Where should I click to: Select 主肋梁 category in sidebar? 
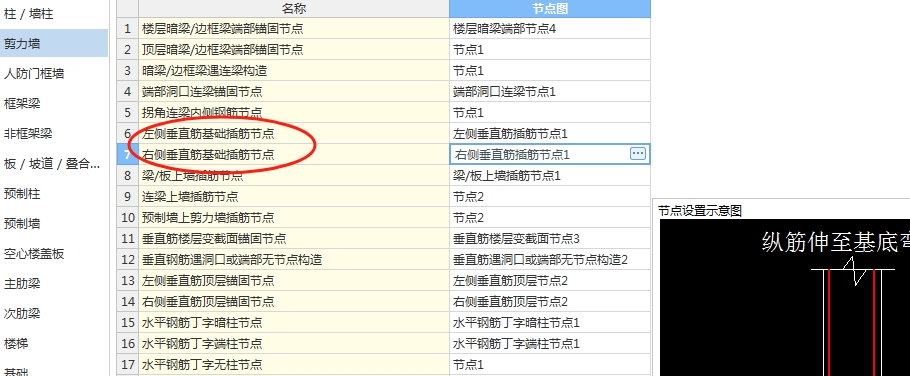point(22,284)
